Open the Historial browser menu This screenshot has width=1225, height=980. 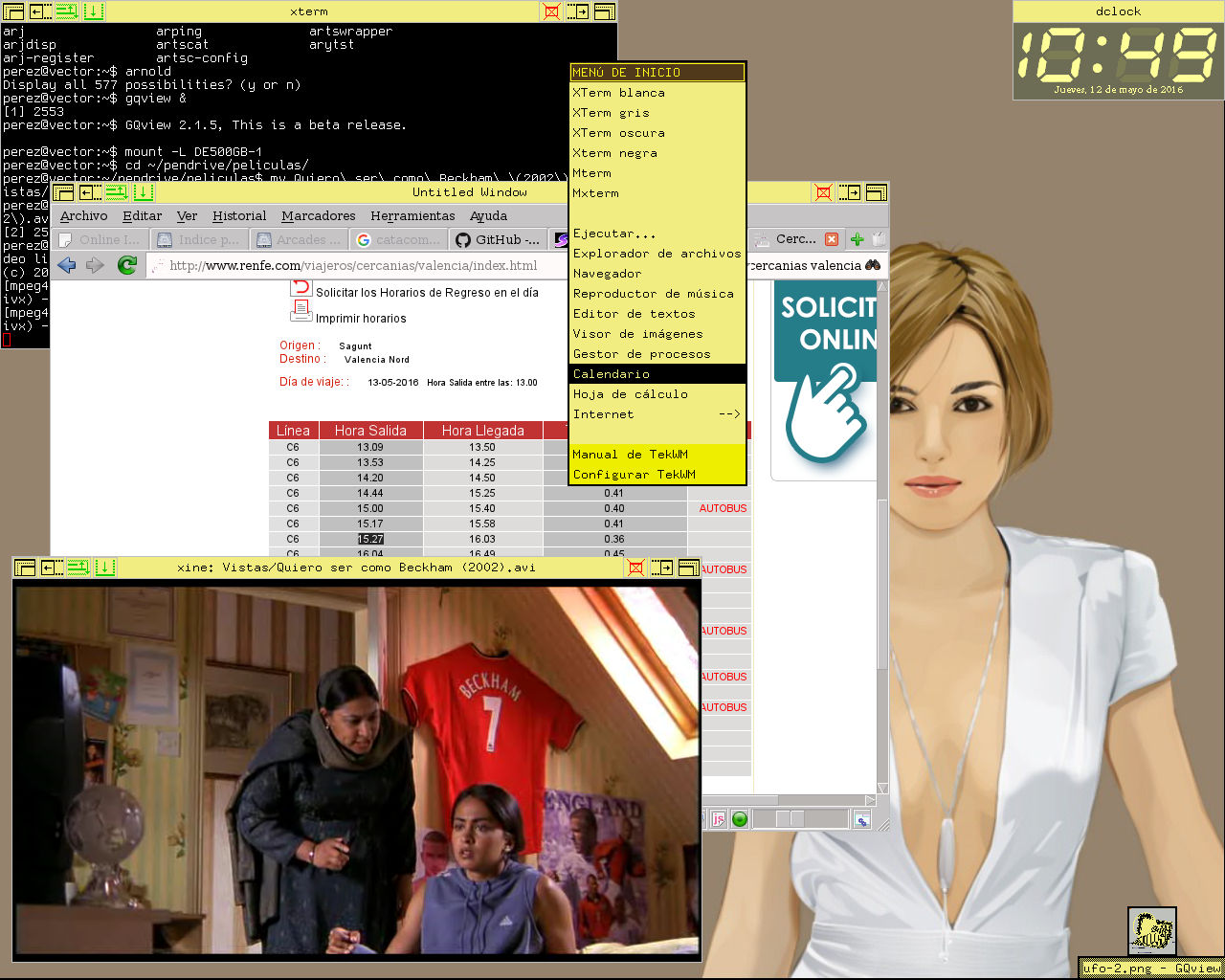(x=239, y=216)
